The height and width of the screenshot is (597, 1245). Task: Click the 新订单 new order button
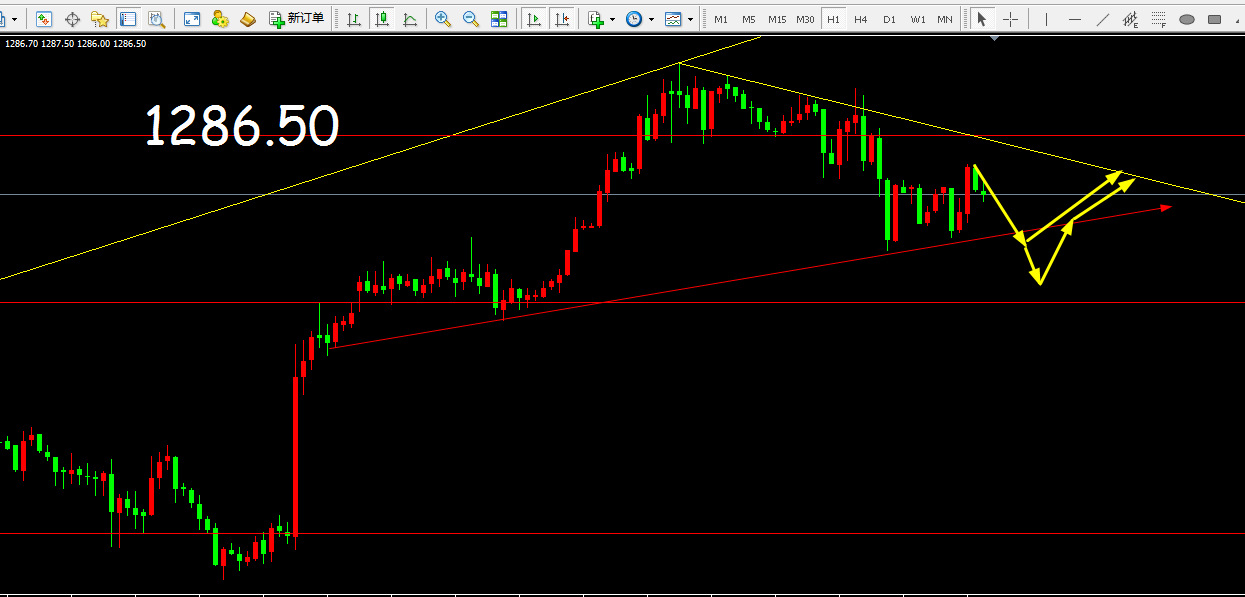click(x=297, y=19)
